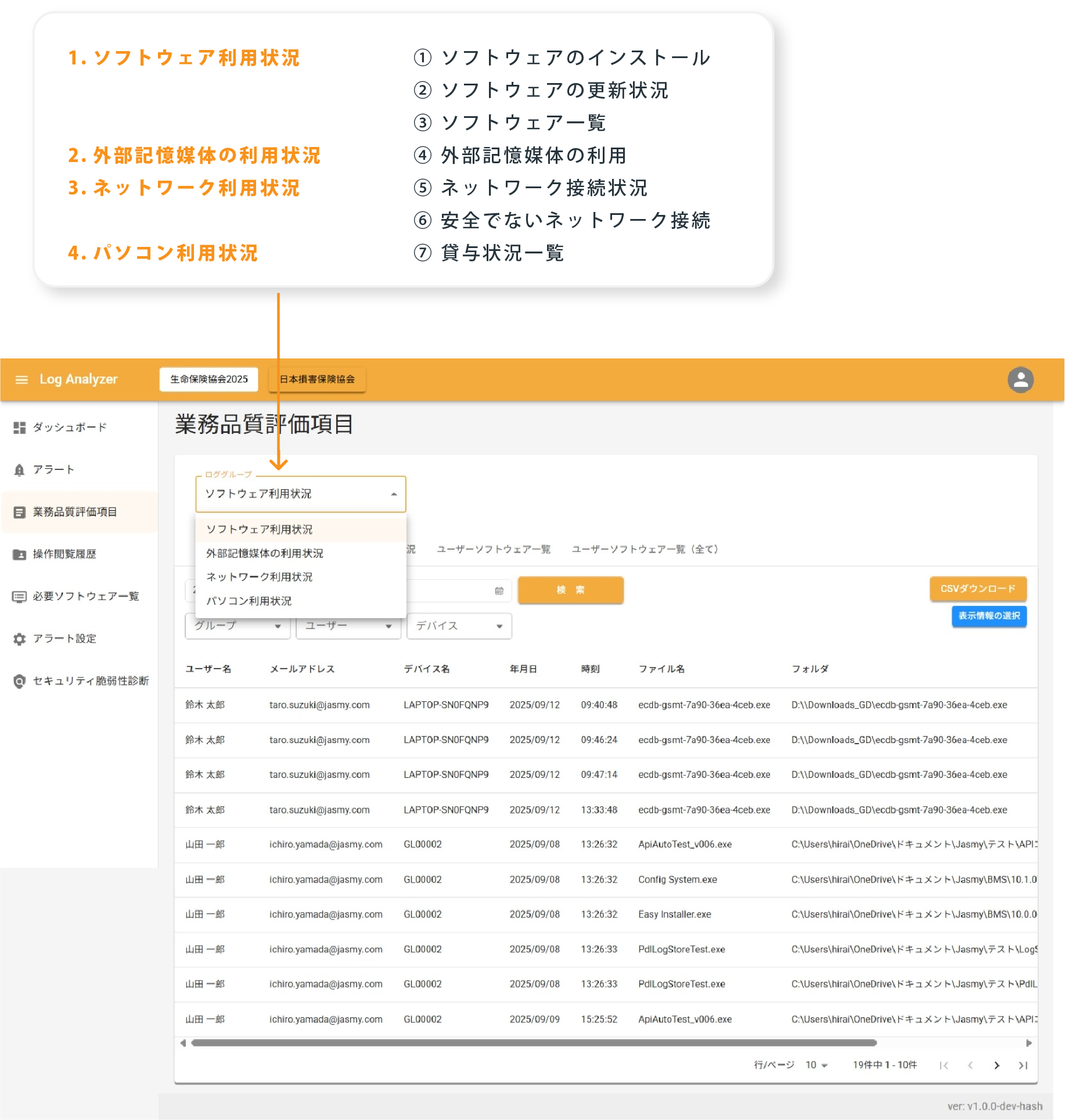Screen dimensions: 1065x1120
Task: Open アラート bell icon in sidebar
Action: tap(20, 470)
